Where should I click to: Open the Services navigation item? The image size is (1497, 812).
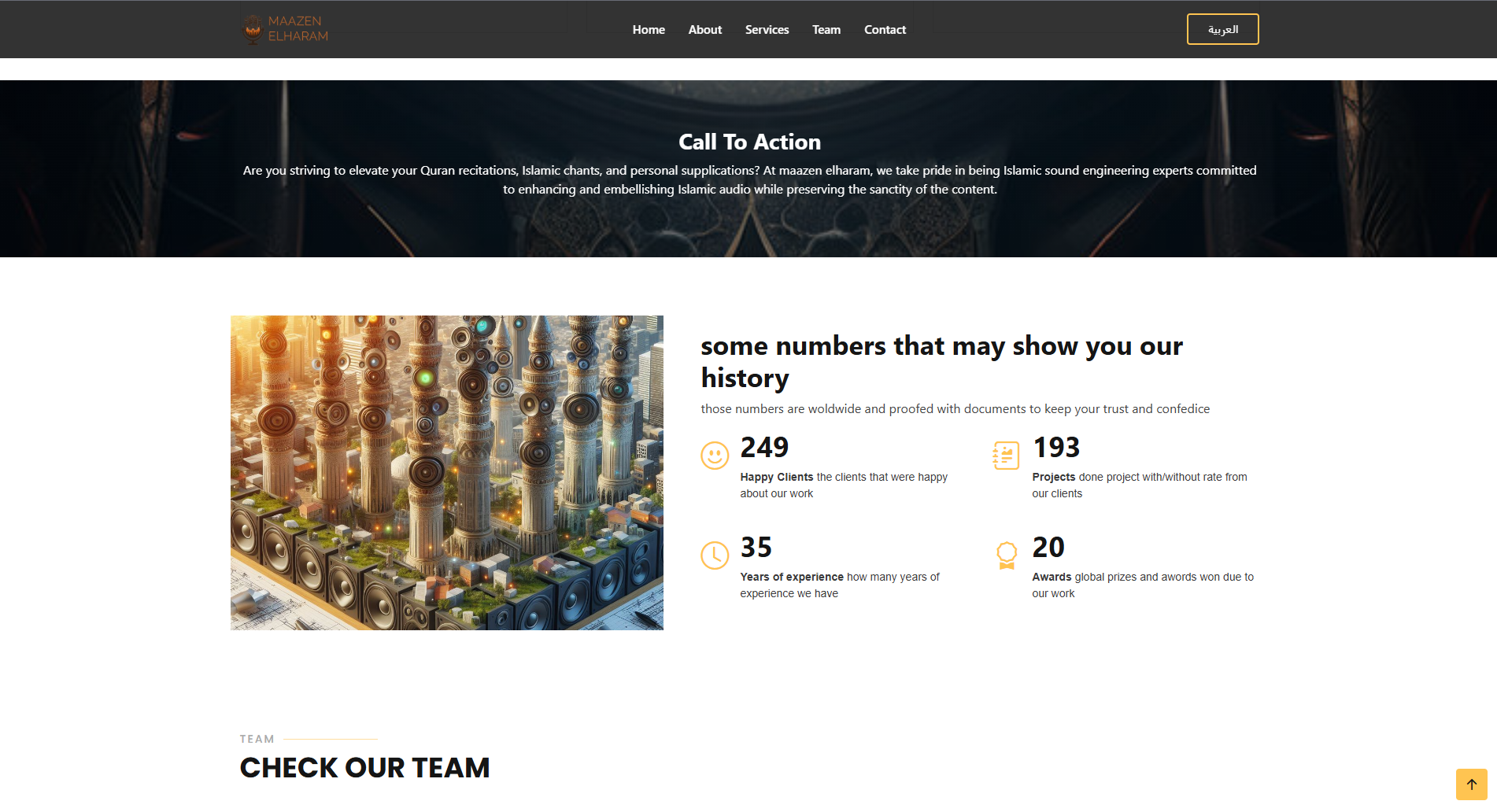point(767,30)
